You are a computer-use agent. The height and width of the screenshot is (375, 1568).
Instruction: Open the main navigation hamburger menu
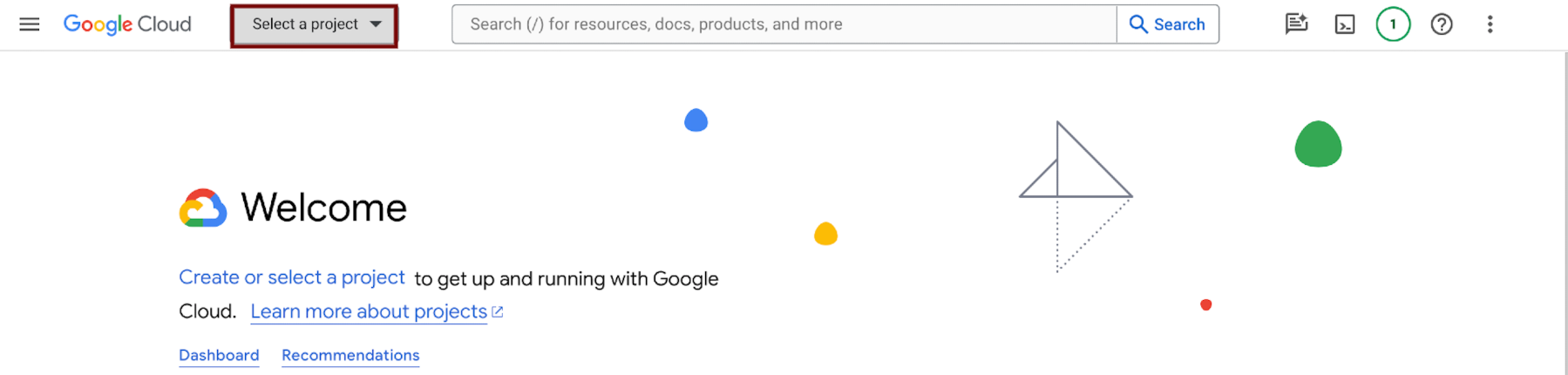pos(30,24)
